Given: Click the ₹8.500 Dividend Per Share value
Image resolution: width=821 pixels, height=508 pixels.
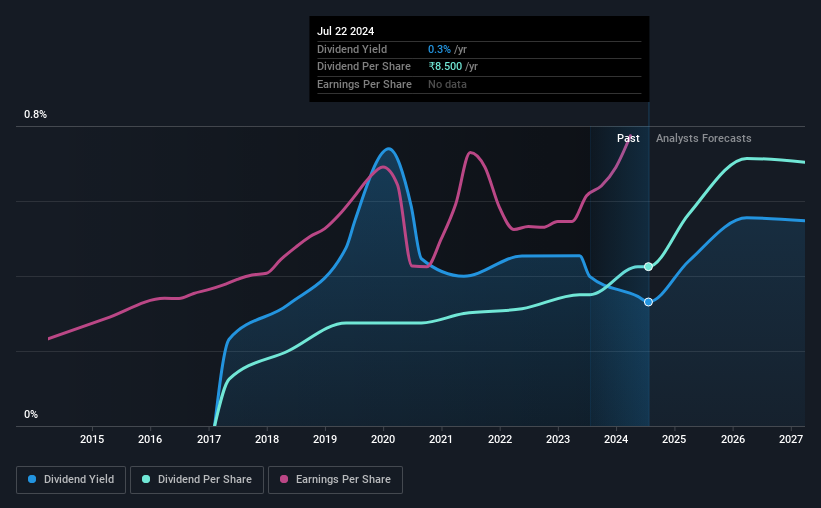Looking at the screenshot, I should pos(445,67).
